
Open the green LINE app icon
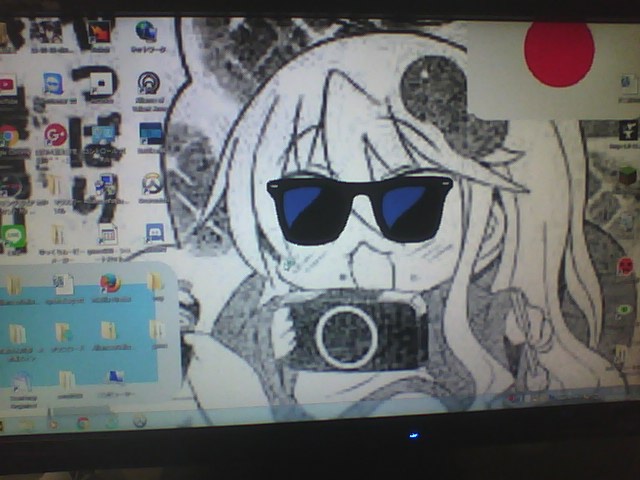[x=13, y=237]
